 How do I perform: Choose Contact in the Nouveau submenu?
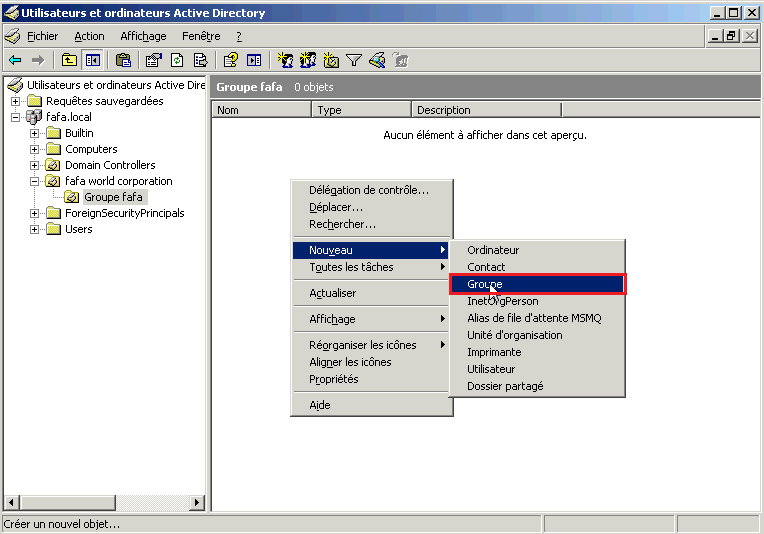click(x=537, y=267)
